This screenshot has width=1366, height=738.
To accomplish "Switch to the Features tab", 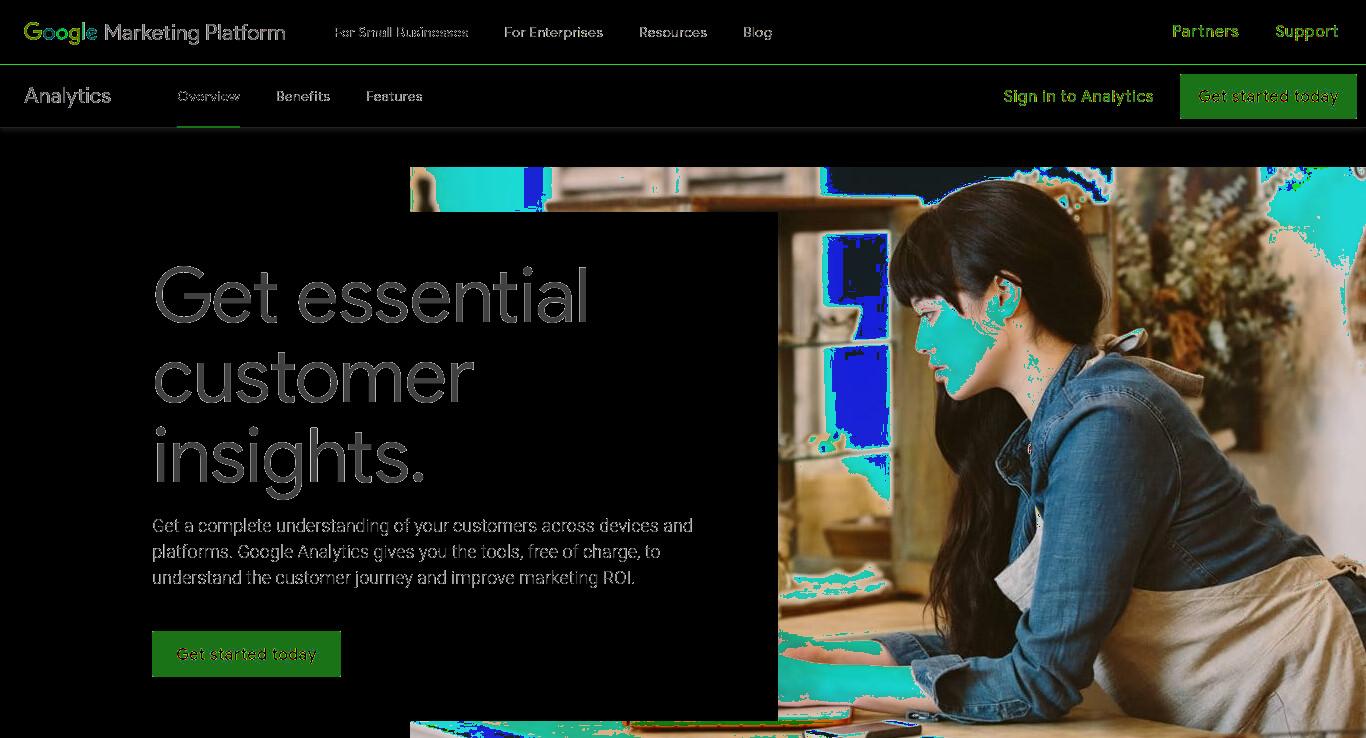I will tap(394, 96).
